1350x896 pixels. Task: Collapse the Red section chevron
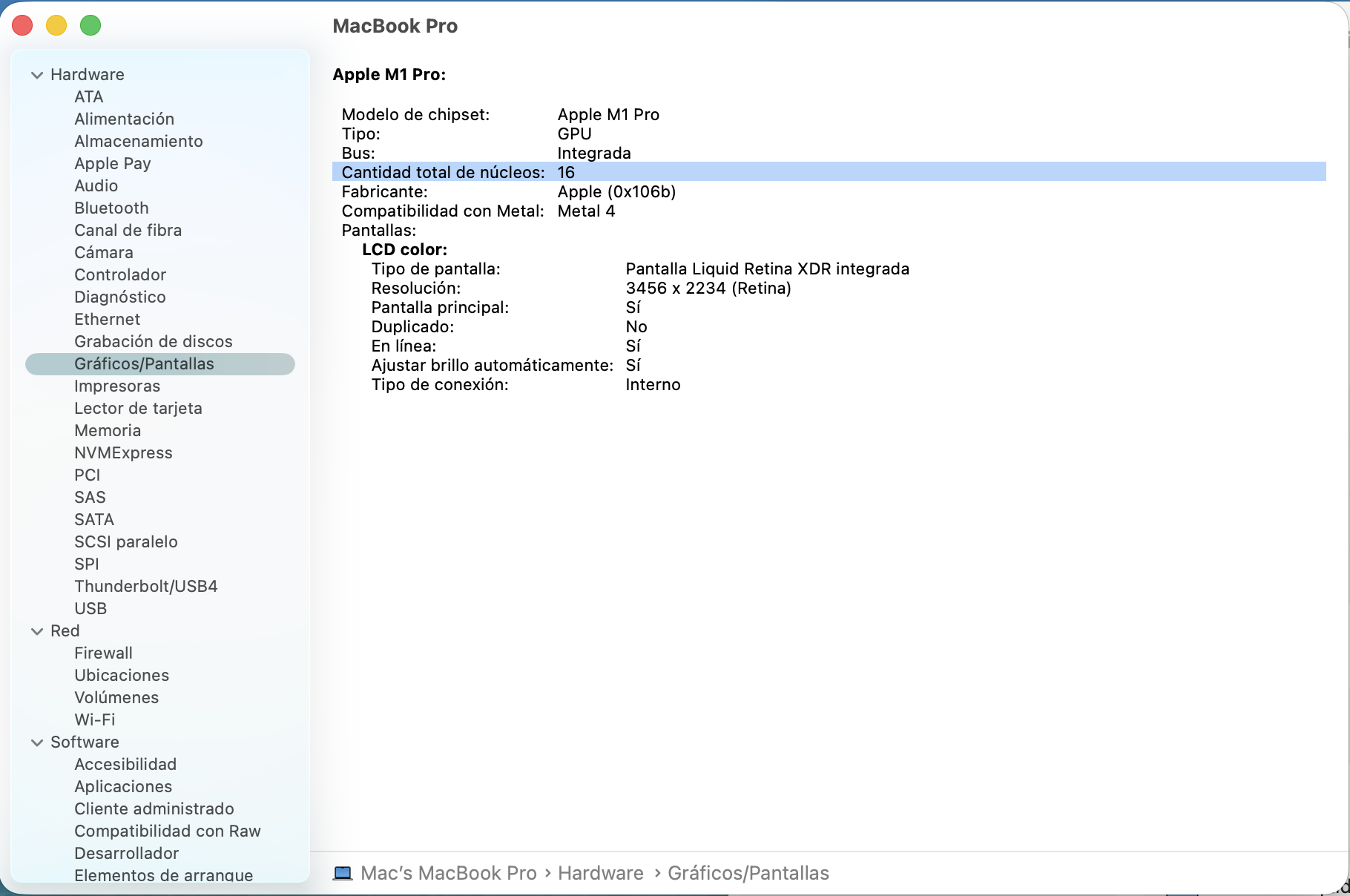point(37,631)
